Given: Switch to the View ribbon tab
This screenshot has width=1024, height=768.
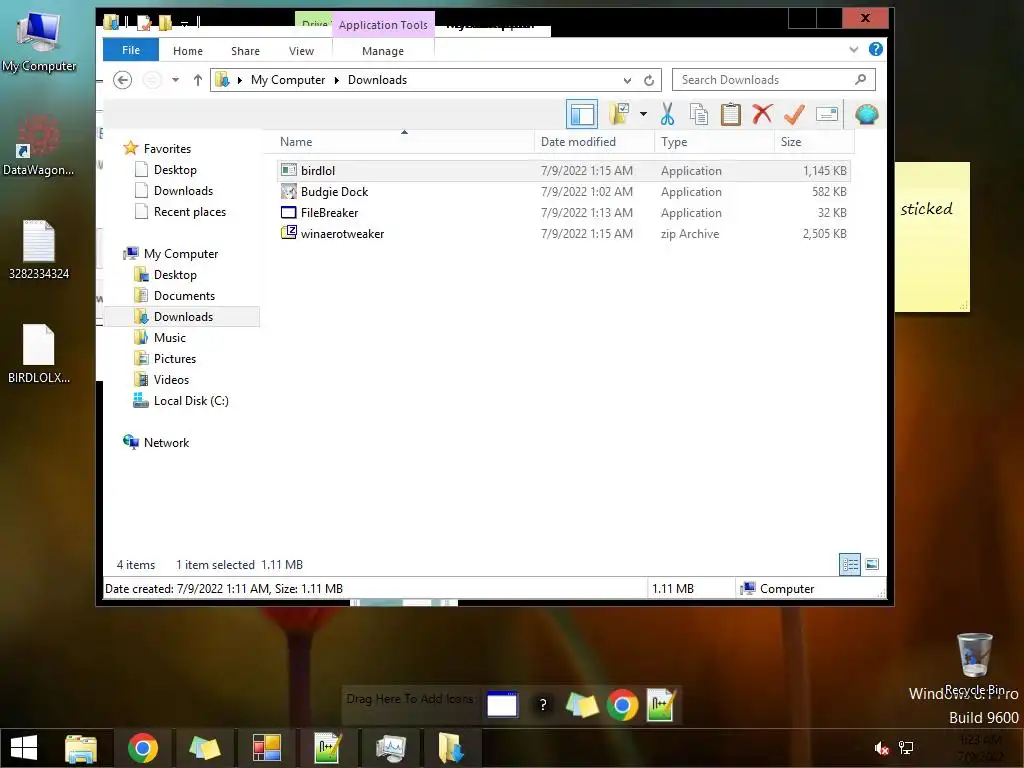Looking at the screenshot, I should pyautogui.click(x=301, y=51).
